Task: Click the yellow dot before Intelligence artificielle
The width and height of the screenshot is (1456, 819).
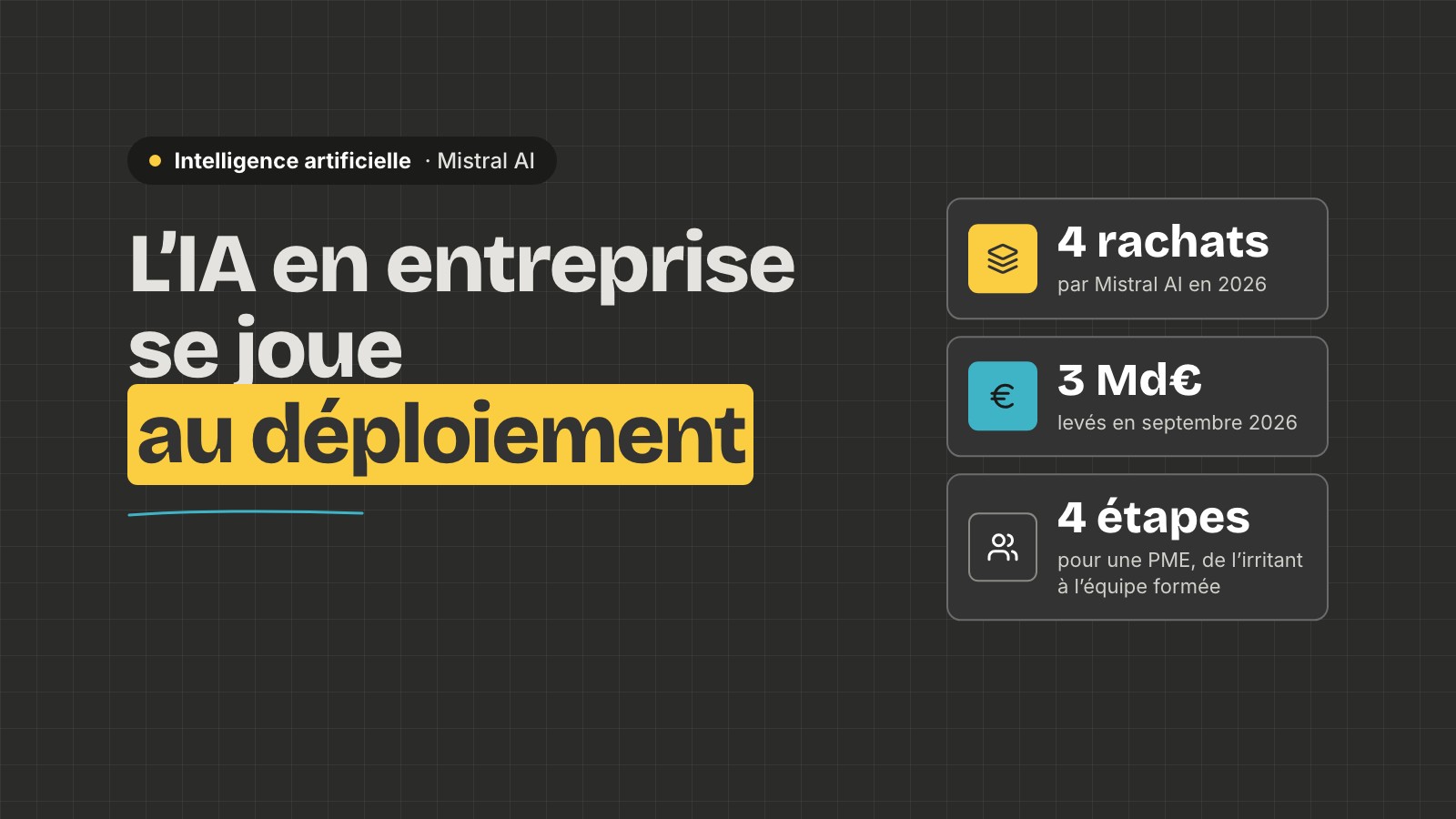Action: pyautogui.click(x=155, y=161)
